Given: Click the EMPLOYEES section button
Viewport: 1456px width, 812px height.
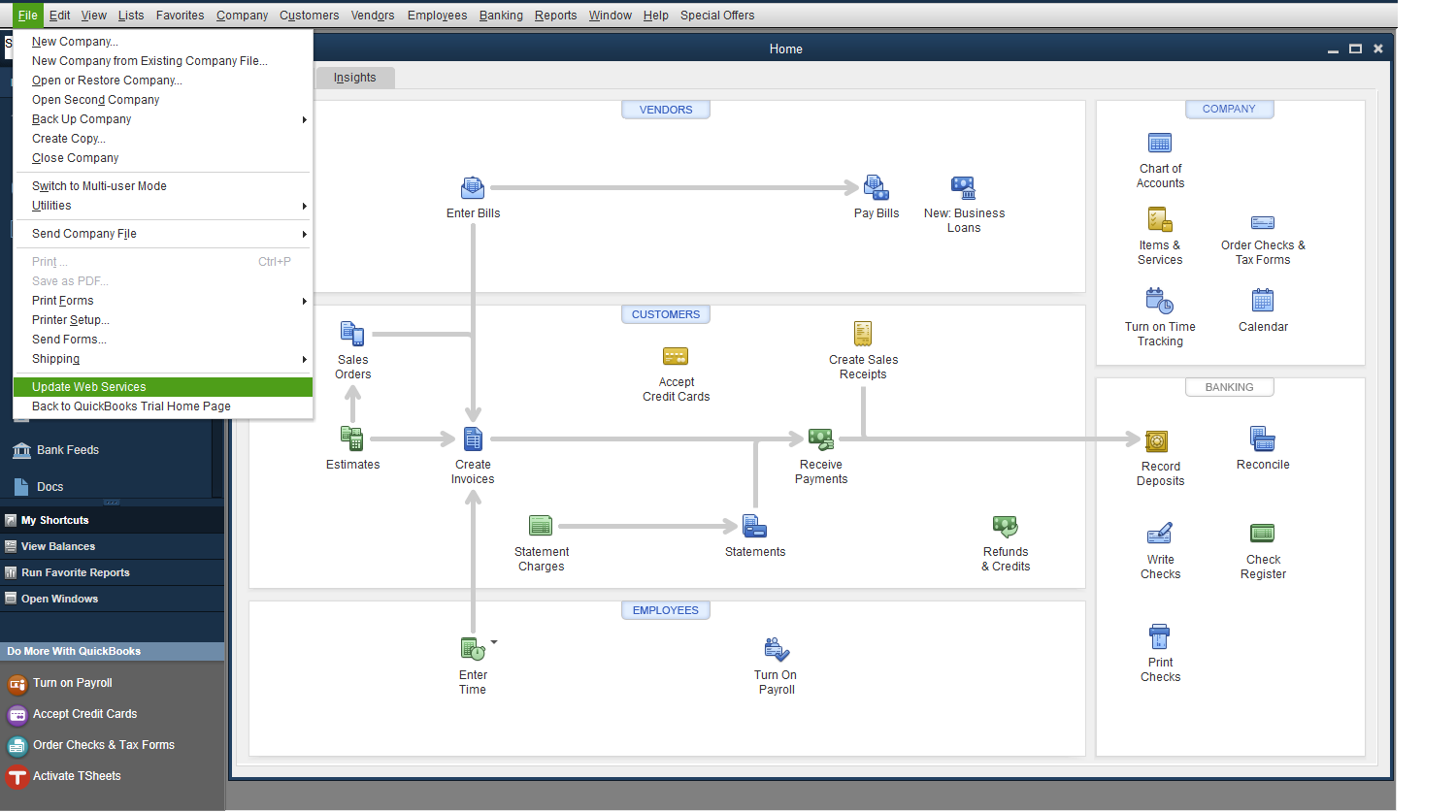Looking at the screenshot, I should [666, 610].
